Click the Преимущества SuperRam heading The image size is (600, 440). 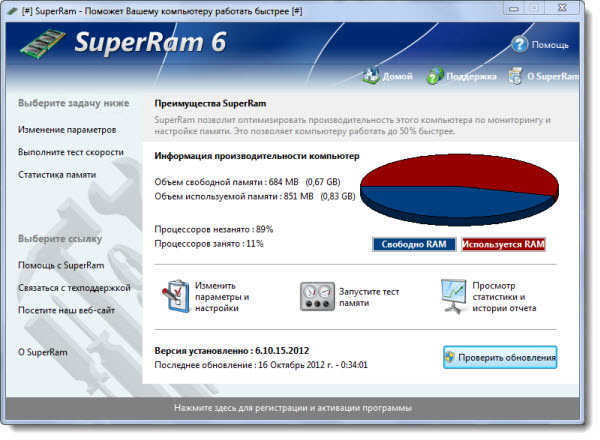(210, 104)
